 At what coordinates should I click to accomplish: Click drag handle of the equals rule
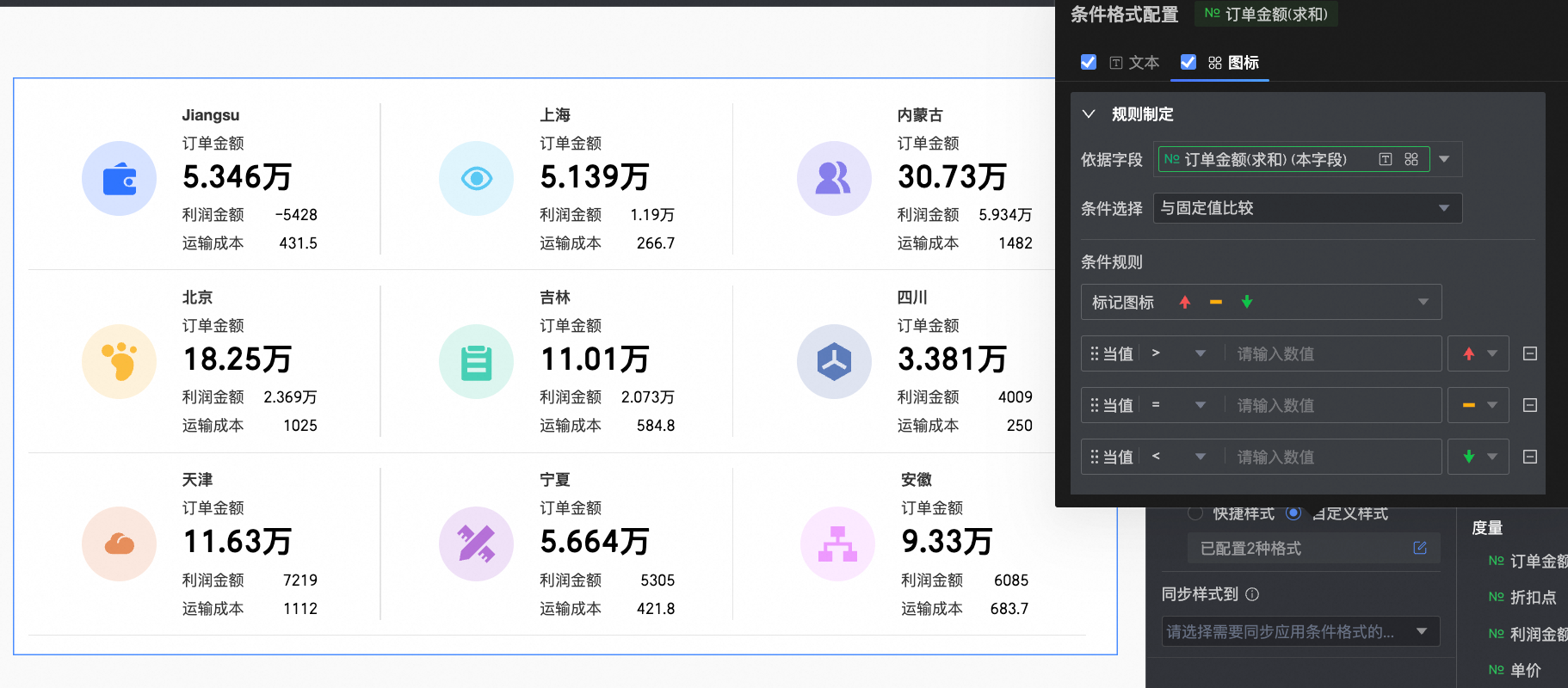(1095, 405)
